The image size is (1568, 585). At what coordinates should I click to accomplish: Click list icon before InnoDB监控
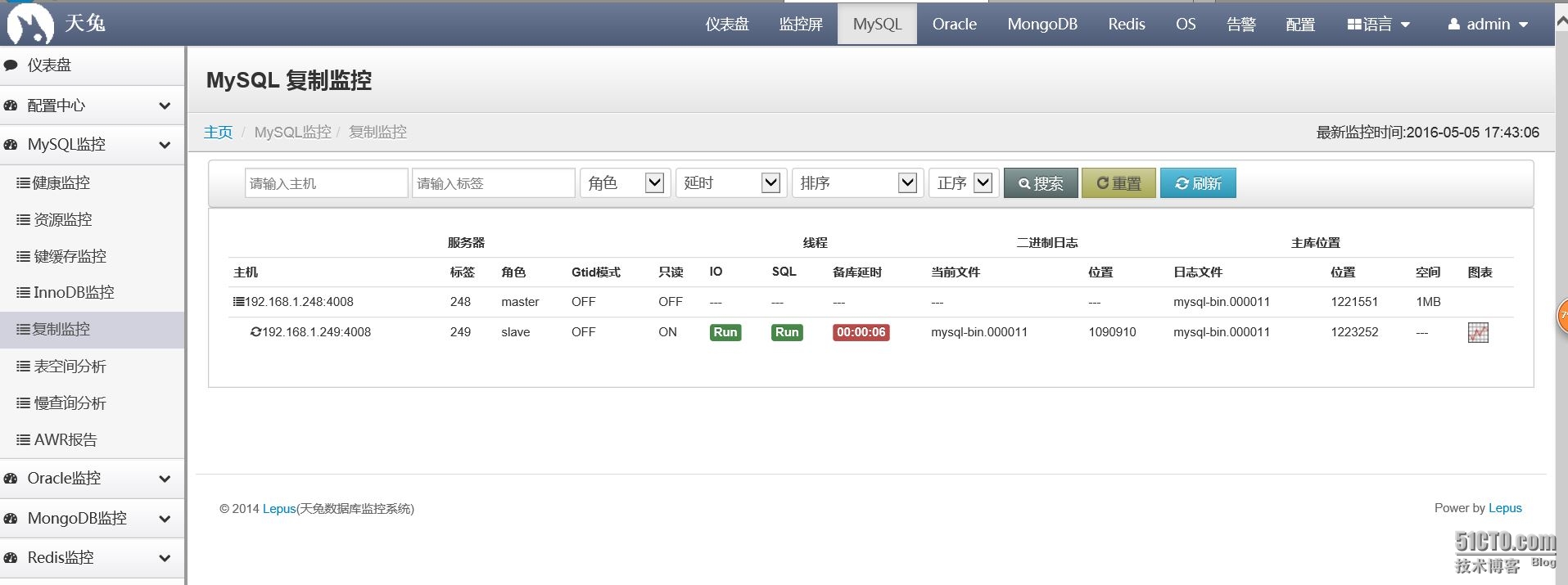pos(23,293)
